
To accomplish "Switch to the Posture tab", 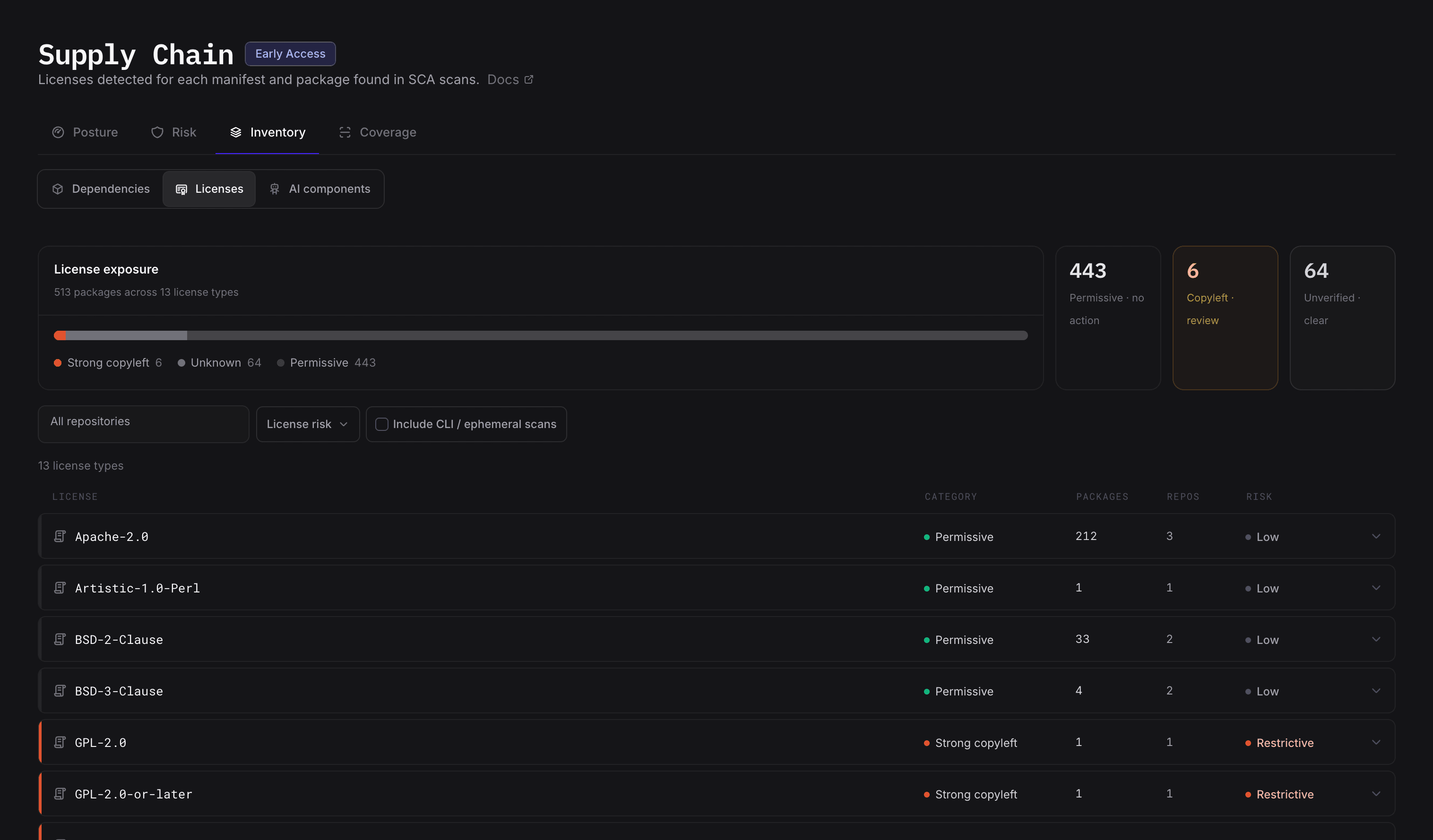I will [85, 132].
